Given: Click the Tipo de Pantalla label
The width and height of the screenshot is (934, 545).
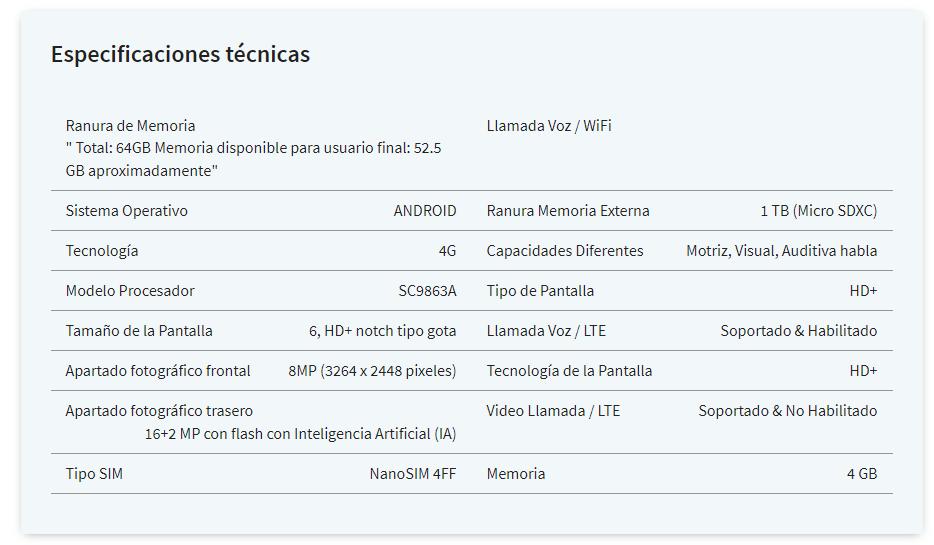Looking at the screenshot, I should pos(540,291).
